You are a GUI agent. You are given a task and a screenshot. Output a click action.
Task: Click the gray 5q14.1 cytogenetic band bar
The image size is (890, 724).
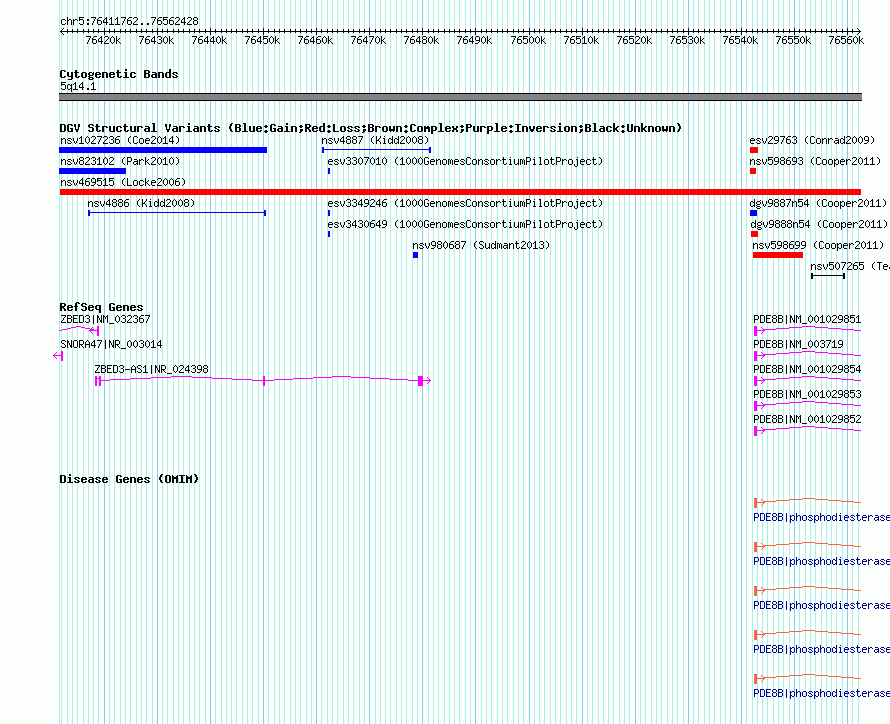(460, 97)
